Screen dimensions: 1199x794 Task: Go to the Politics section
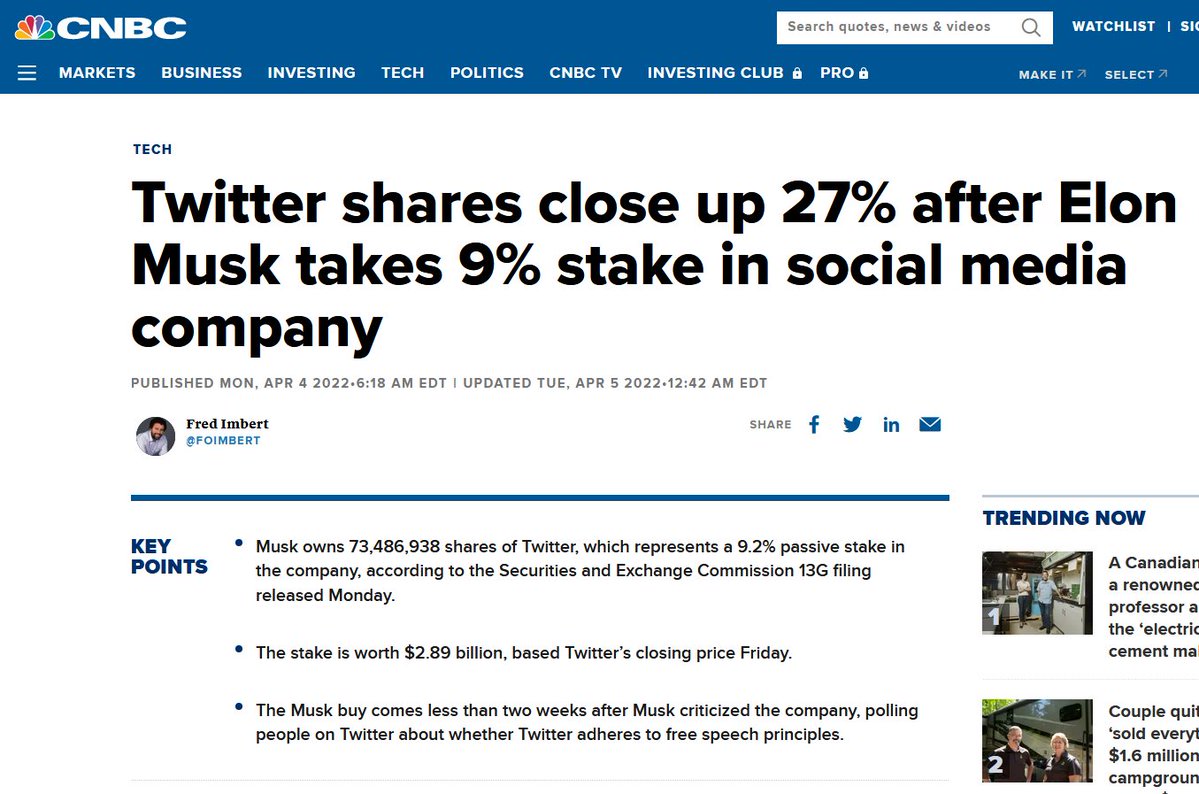coord(486,73)
